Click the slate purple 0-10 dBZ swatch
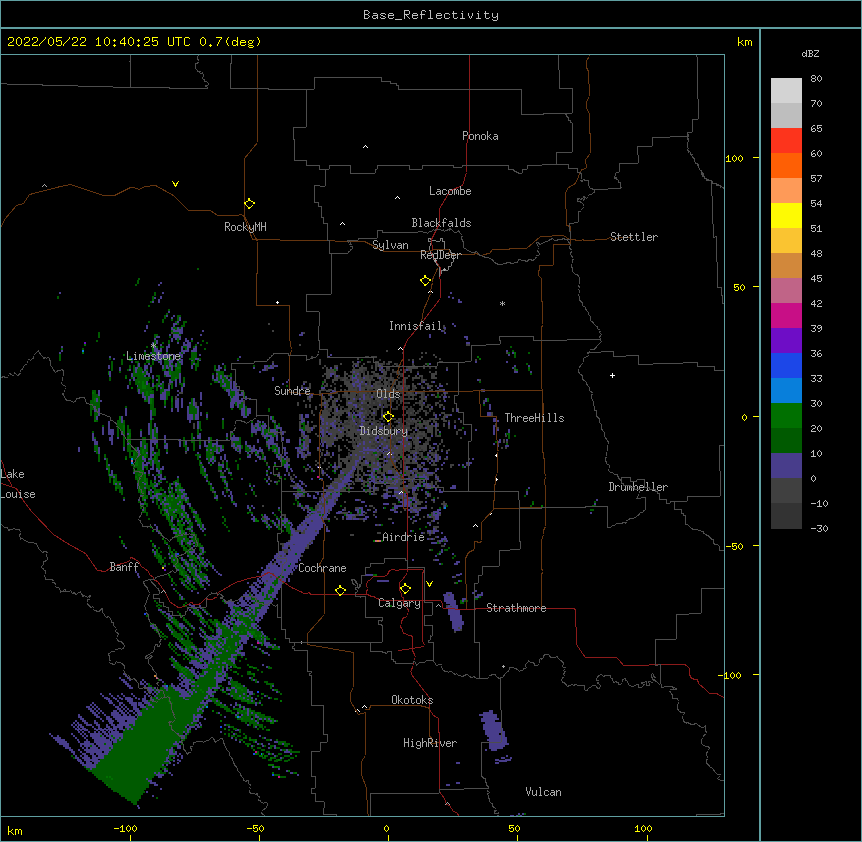The image size is (862, 842). pos(786,466)
